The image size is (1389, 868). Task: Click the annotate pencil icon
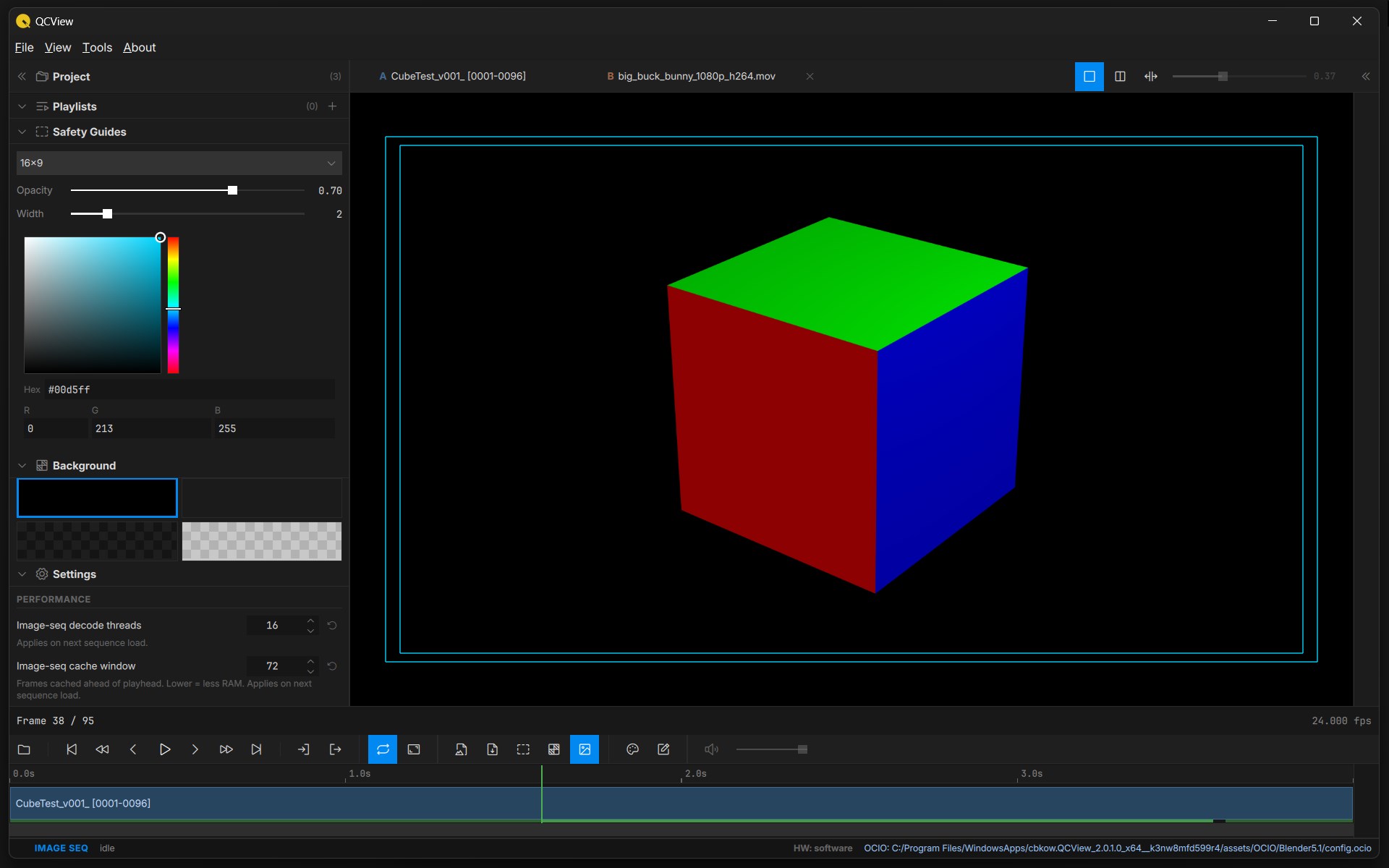pos(663,749)
